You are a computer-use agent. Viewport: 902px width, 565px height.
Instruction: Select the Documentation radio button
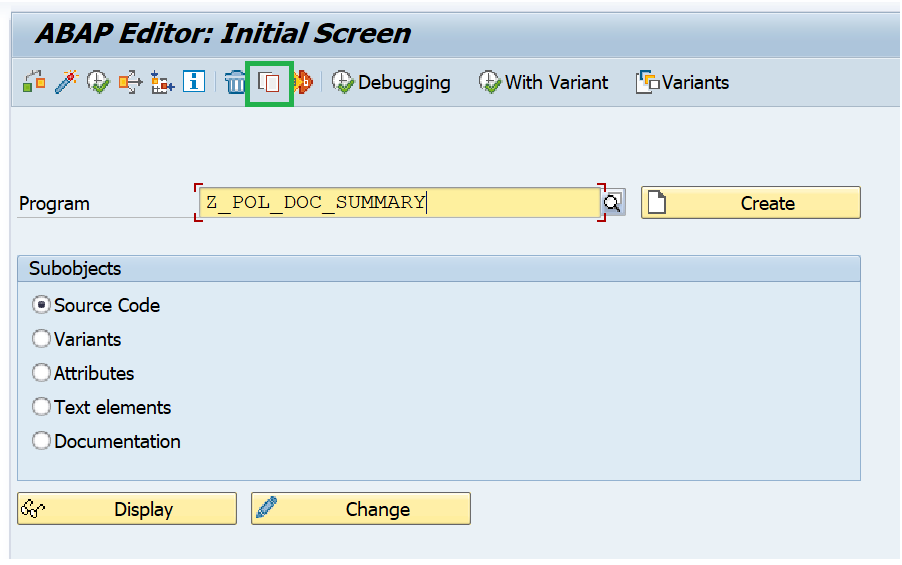pyautogui.click(x=41, y=441)
